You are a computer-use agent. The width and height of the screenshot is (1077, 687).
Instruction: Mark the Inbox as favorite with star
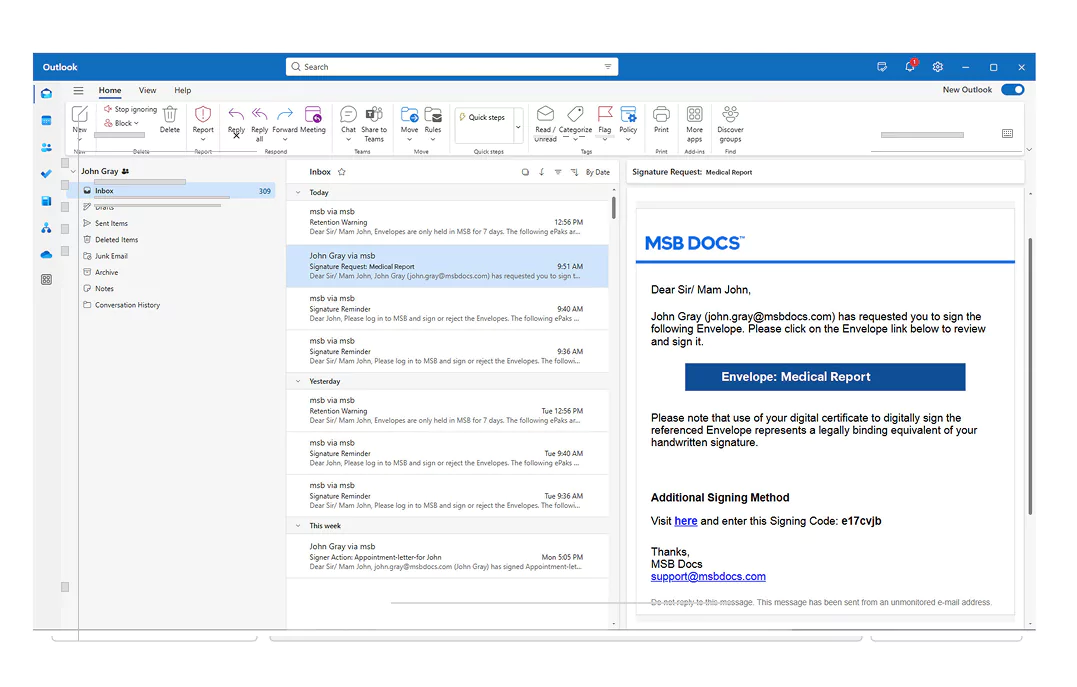click(x=342, y=172)
